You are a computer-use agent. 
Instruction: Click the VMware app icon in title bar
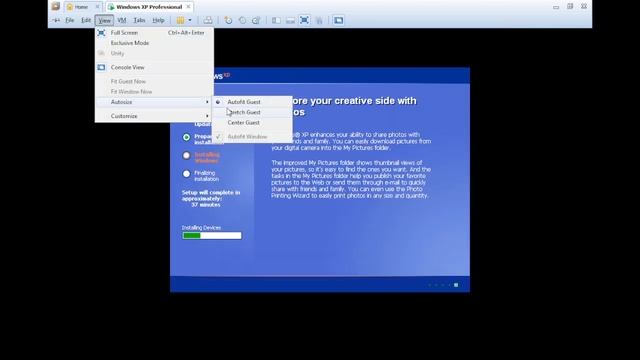click(x=56, y=6)
